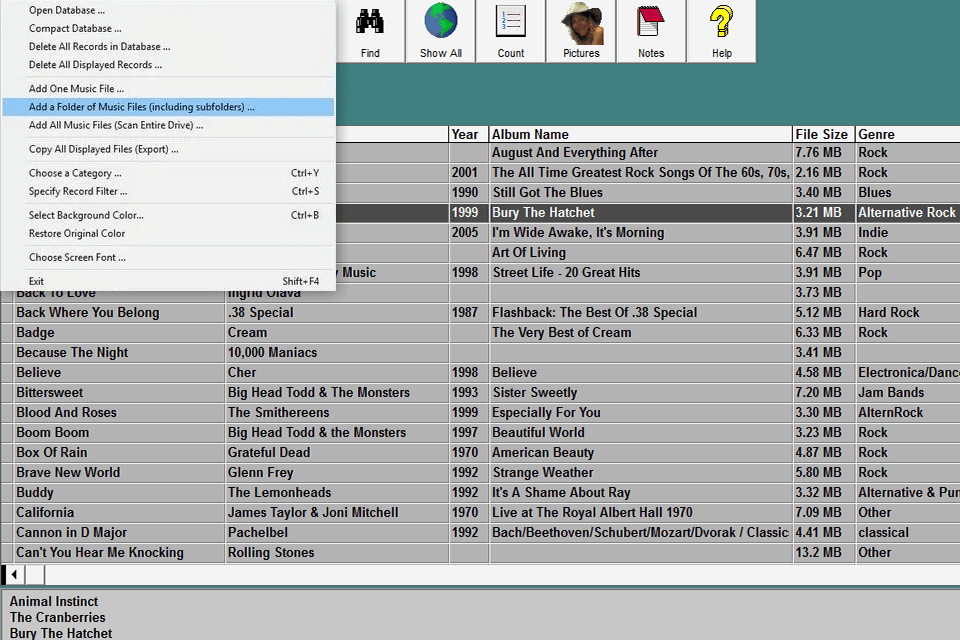
Task: Click the Pictures icon
Action: (x=580, y=30)
